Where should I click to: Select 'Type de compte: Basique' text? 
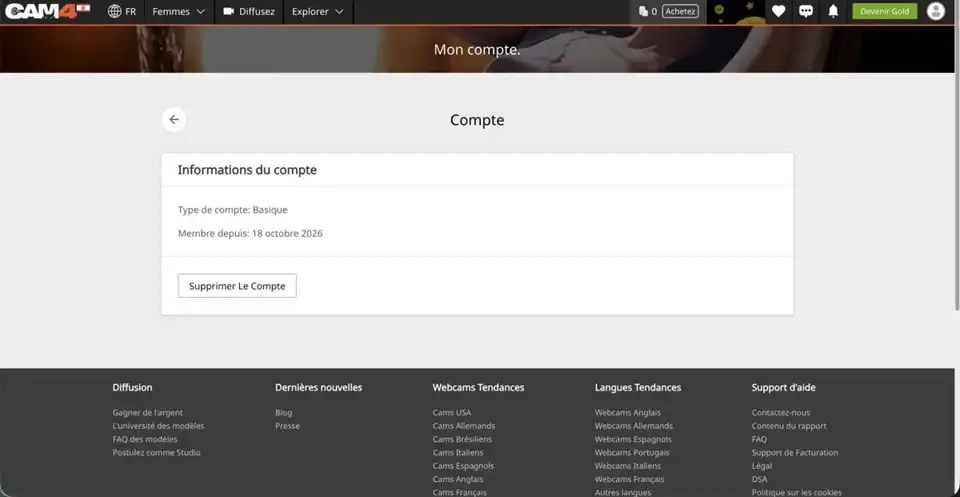(x=233, y=210)
